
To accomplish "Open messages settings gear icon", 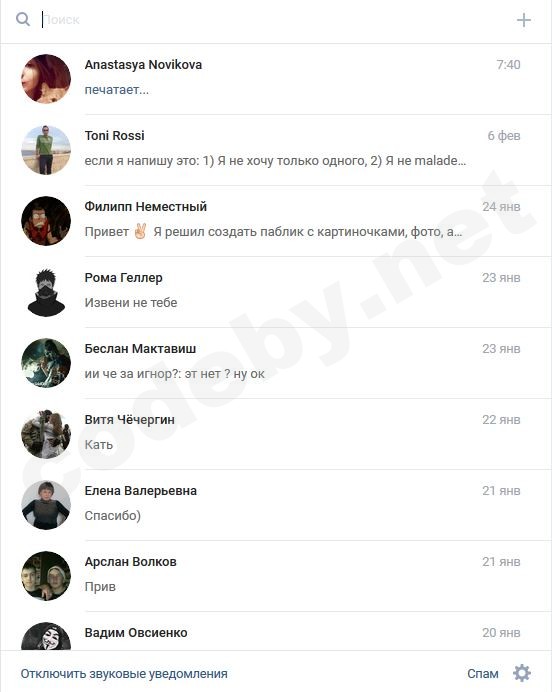I will pyautogui.click(x=522, y=673).
